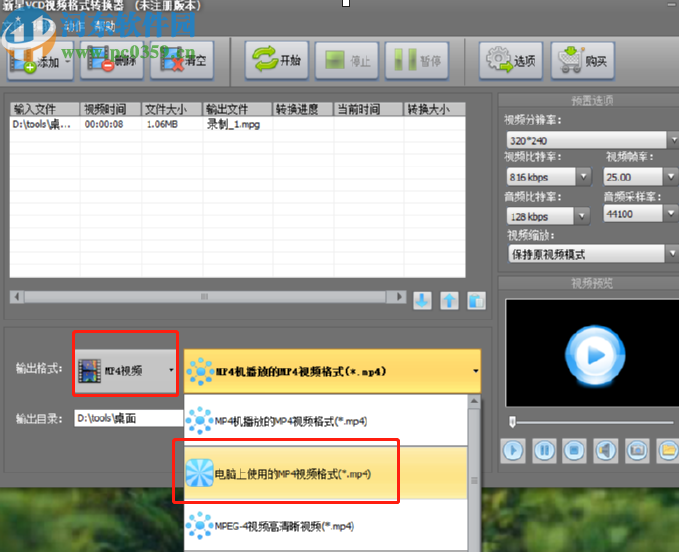The image size is (679, 552).
Task: Choose MP4机播放的MP4视频格式 from the list
Action: click(326, 421)
